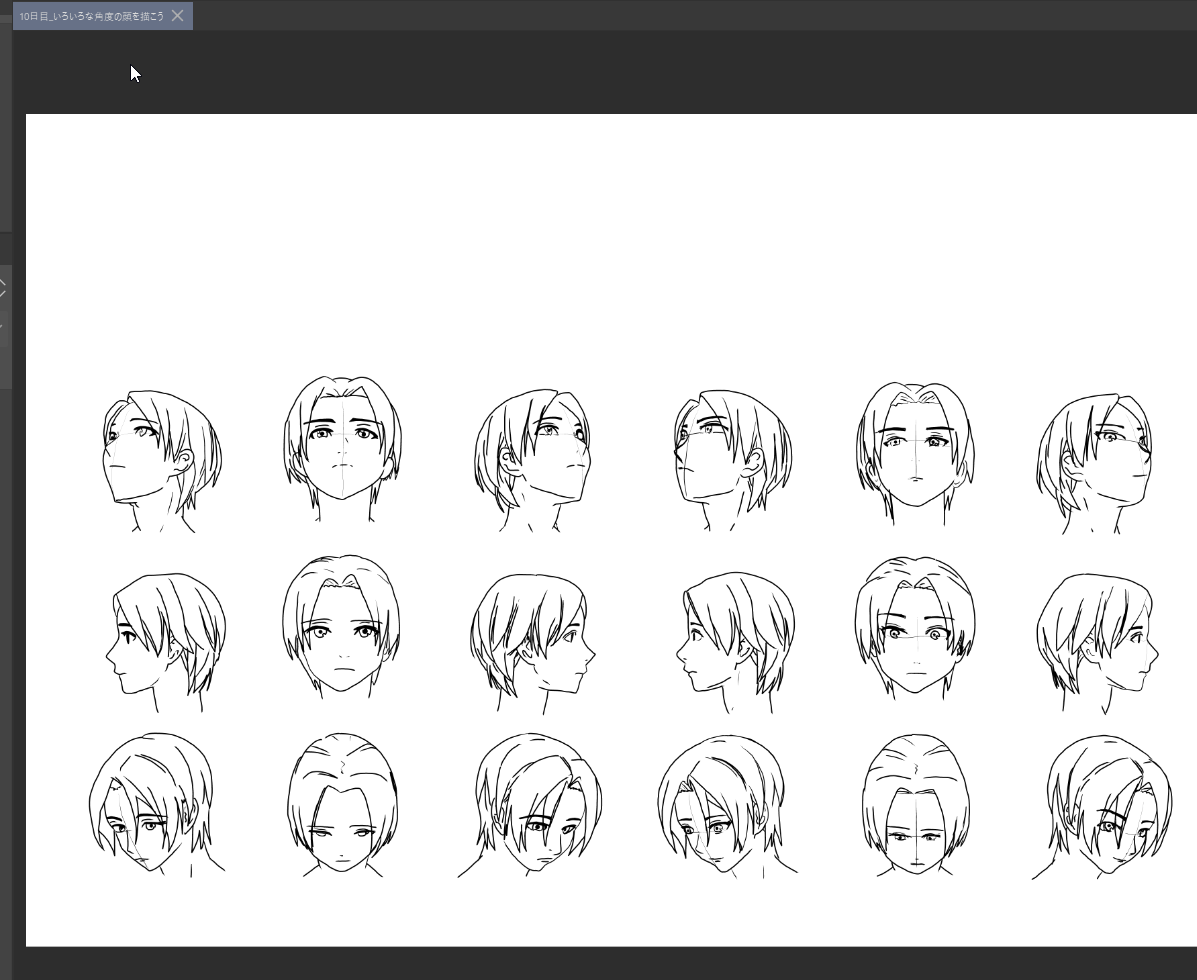Click the fifth head in the top row
Screen dimensions: 1197x980
coord(915,448)
